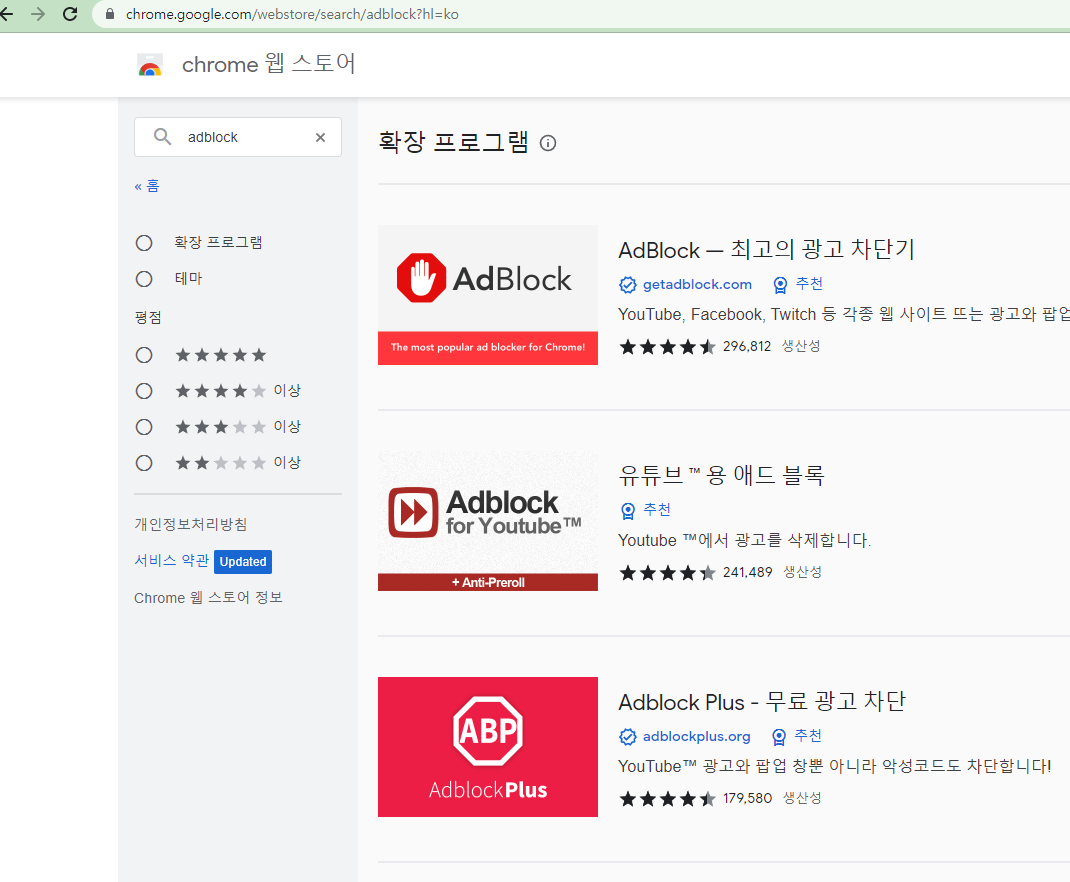Click 생산성 category beside 179,580
Image resolution: width=1070 pixels, height=882 pixels.
tap(802, 798)
